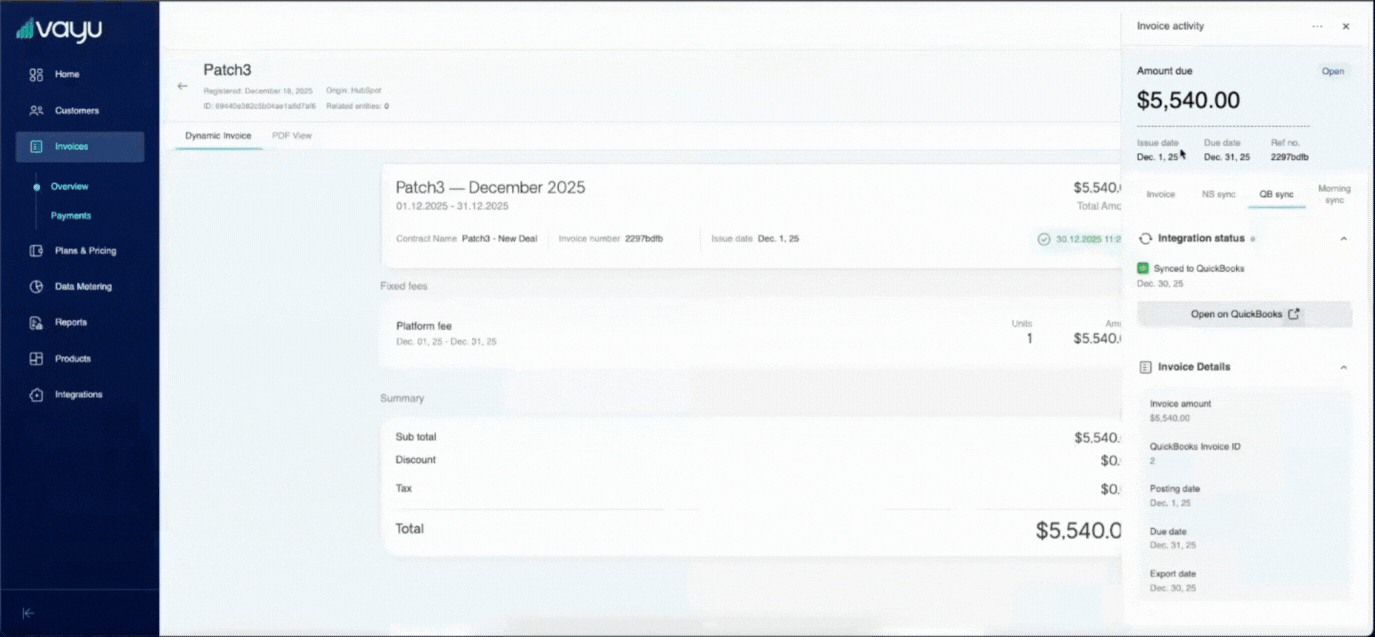Go back using the left arrow
Viewport: 1375px width, 637px height.
tap(182, 86)
